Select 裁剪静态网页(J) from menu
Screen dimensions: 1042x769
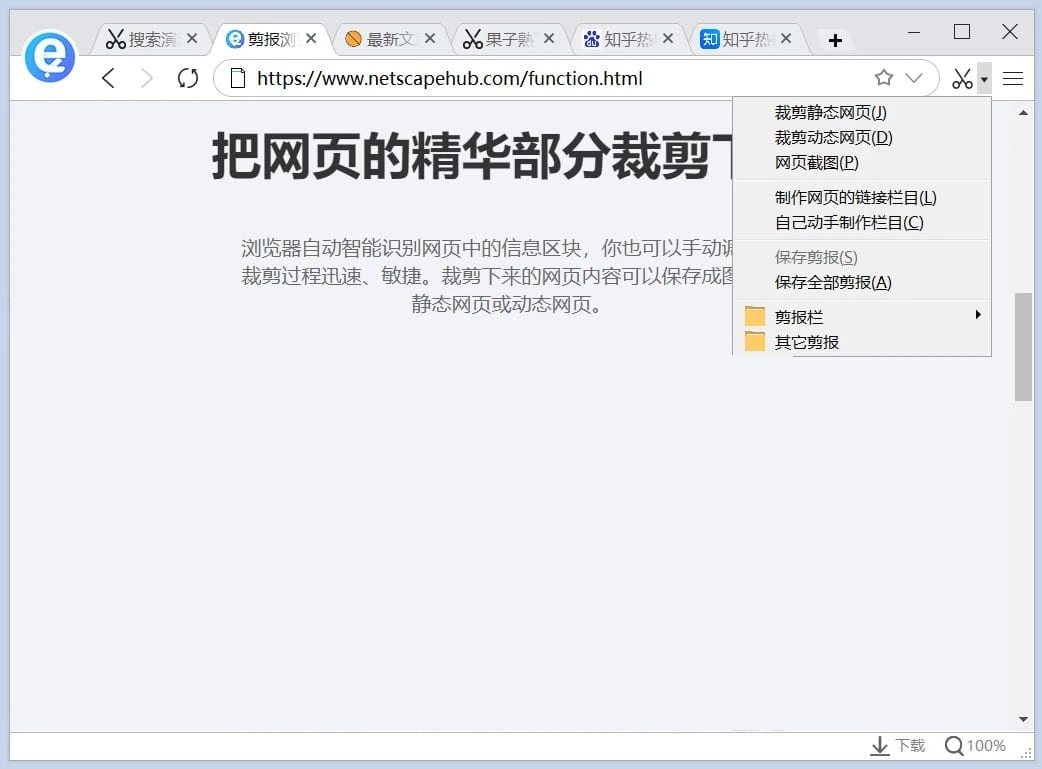tap(830, 113)
